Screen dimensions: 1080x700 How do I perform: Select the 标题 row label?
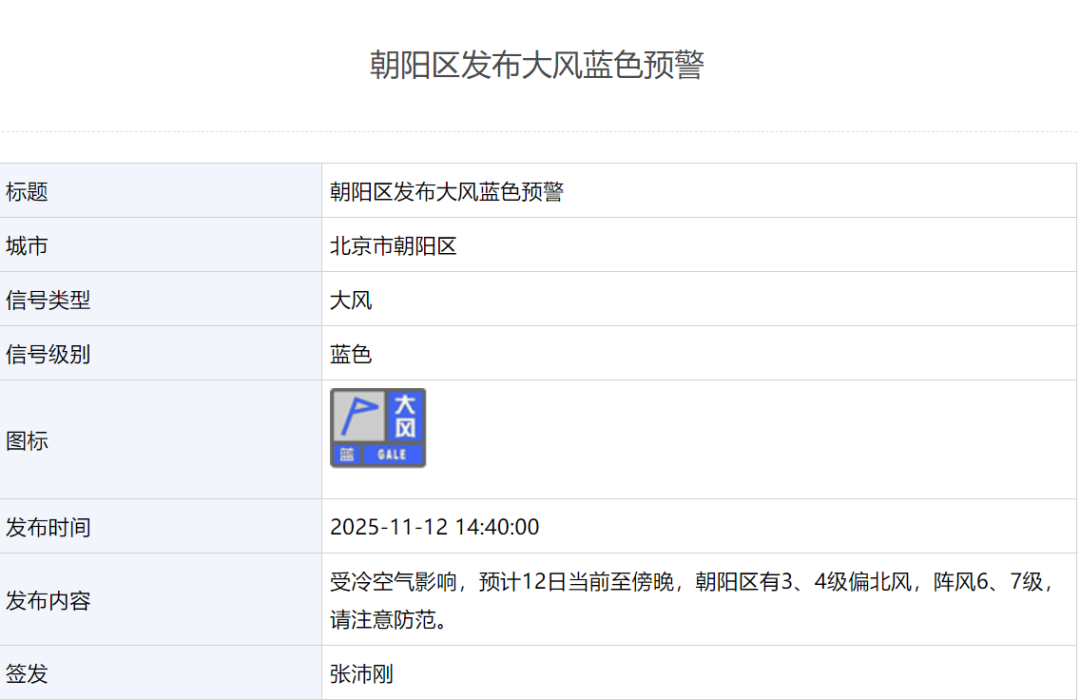[x=27, y=192]
